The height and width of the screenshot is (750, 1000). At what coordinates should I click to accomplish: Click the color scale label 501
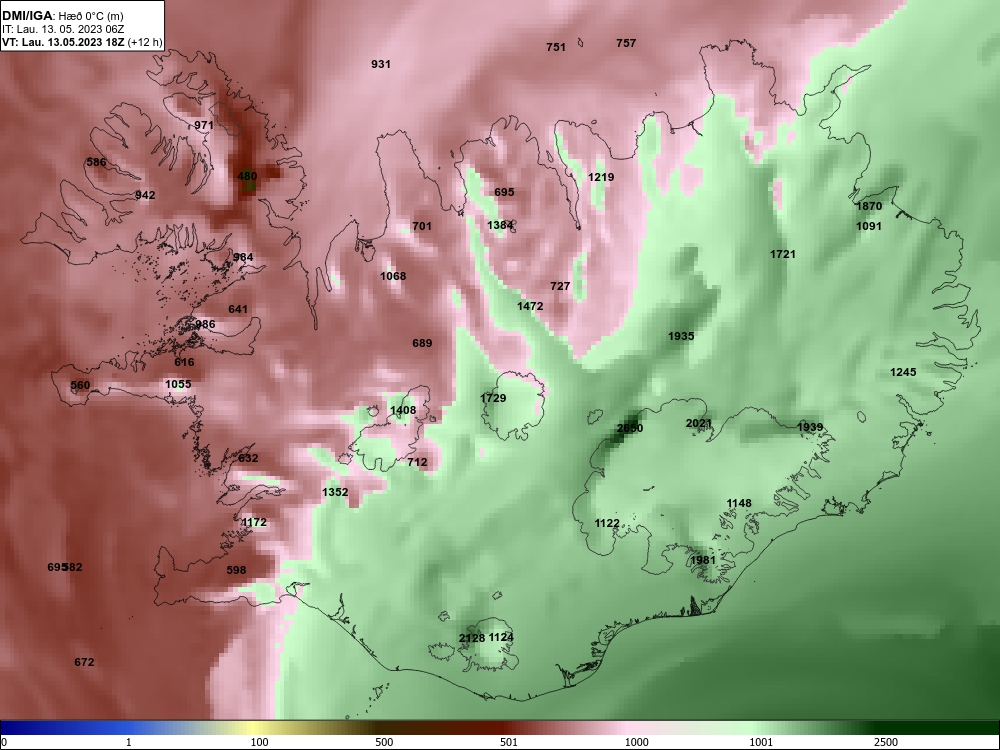pyautogui.click(x=509, y=742)
